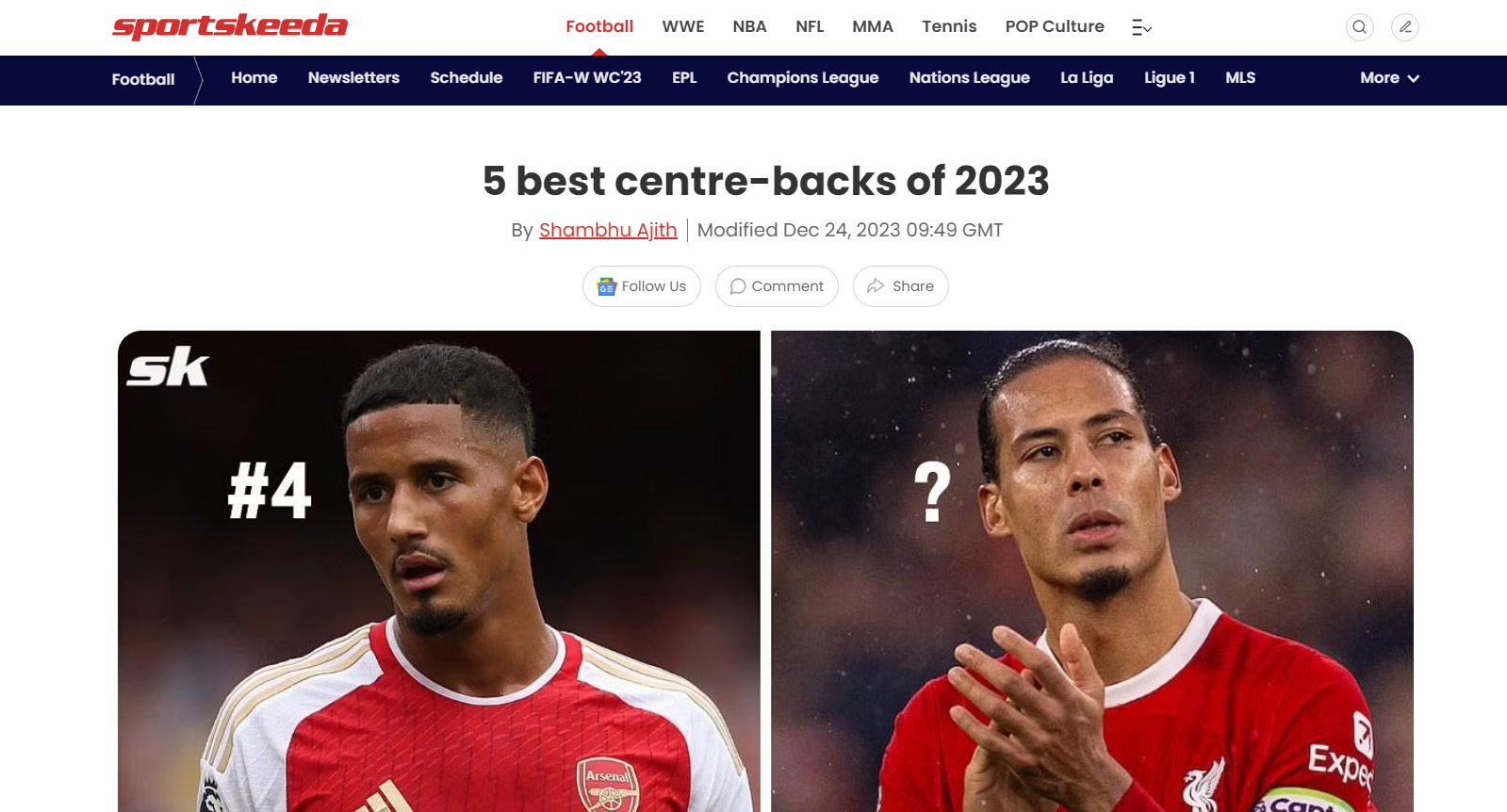The width and height of the screenshot is (1507, 812).
Task: Share the article via Share button
Action: 901,286
